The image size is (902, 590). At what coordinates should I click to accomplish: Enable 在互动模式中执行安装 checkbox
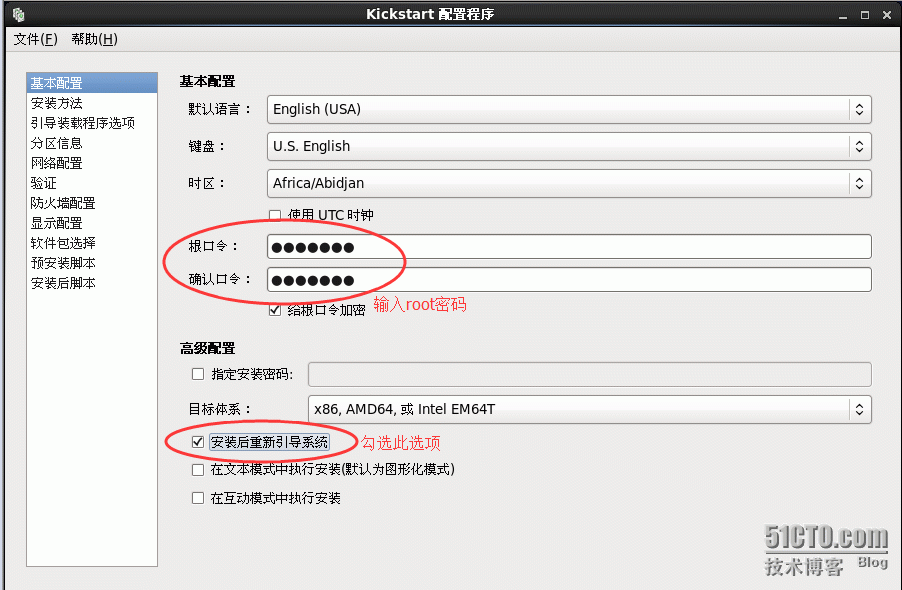point(198,498)
